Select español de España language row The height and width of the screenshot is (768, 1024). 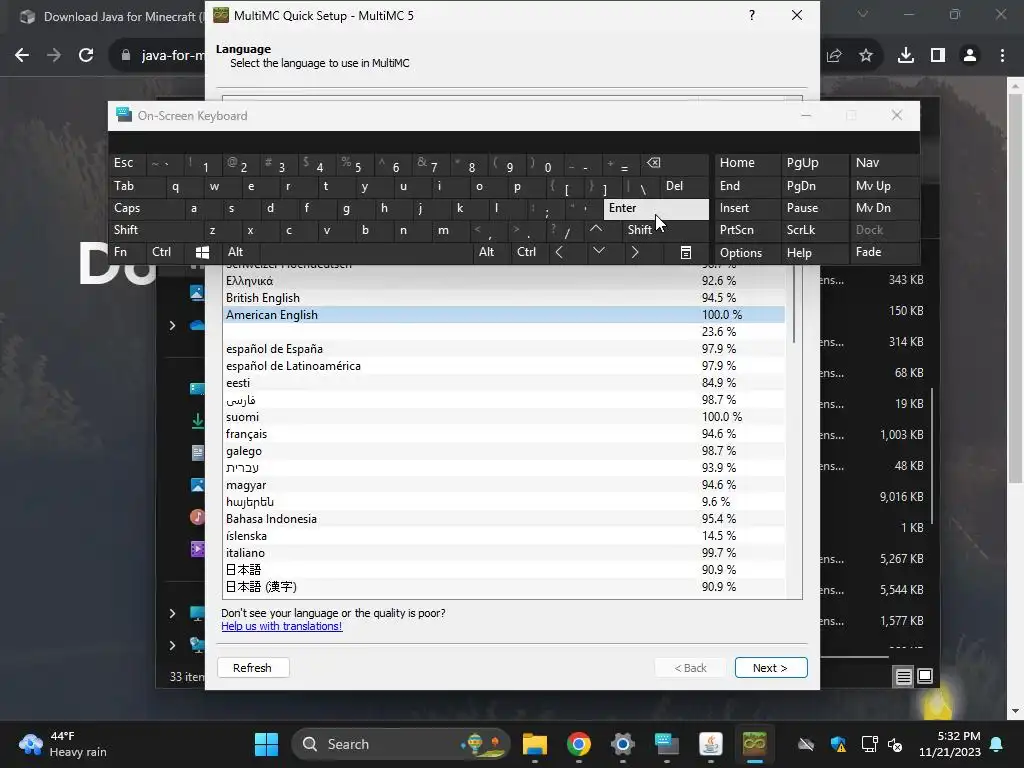[504, 349]
